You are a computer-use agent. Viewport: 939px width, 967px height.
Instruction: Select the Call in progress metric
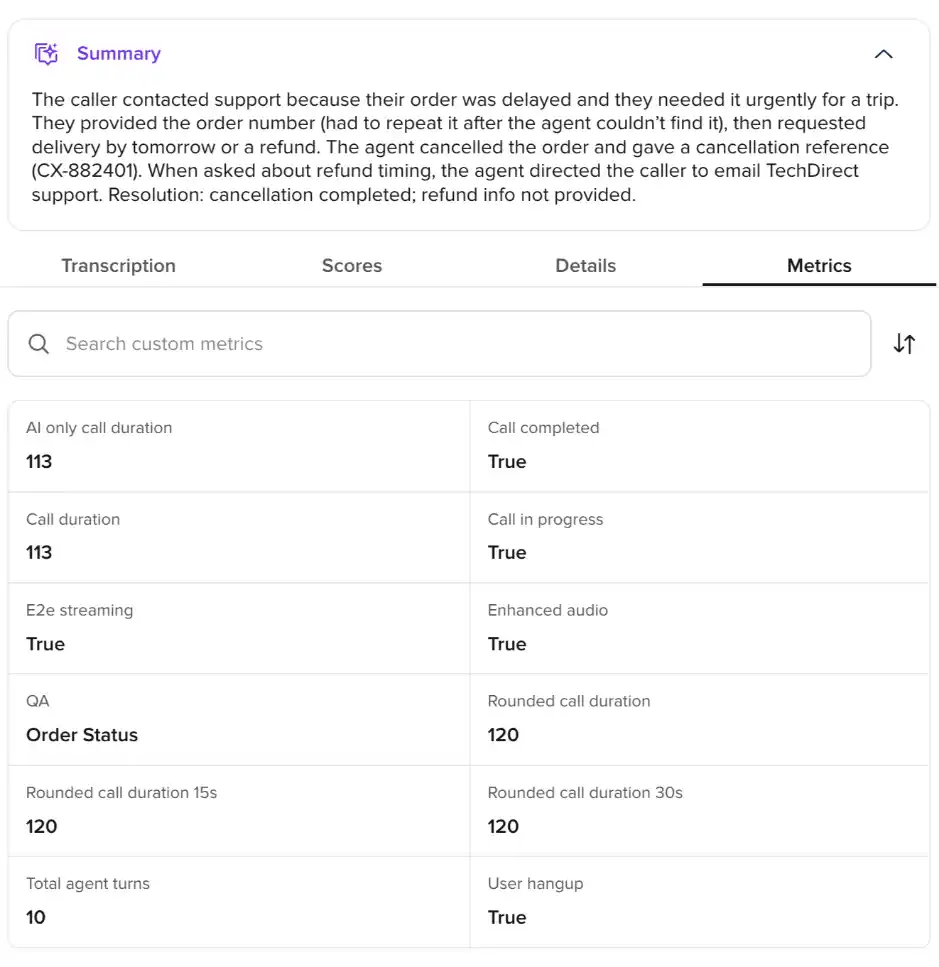coord(699,537)
